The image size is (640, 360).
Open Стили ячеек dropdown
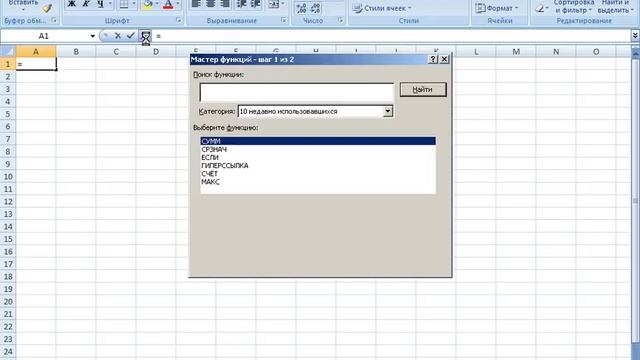click(382, 8)
